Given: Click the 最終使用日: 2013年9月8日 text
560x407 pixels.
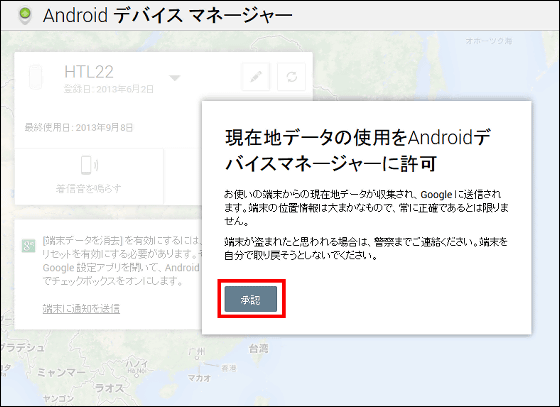Looking at the screenshot, I should coord(79,127).
